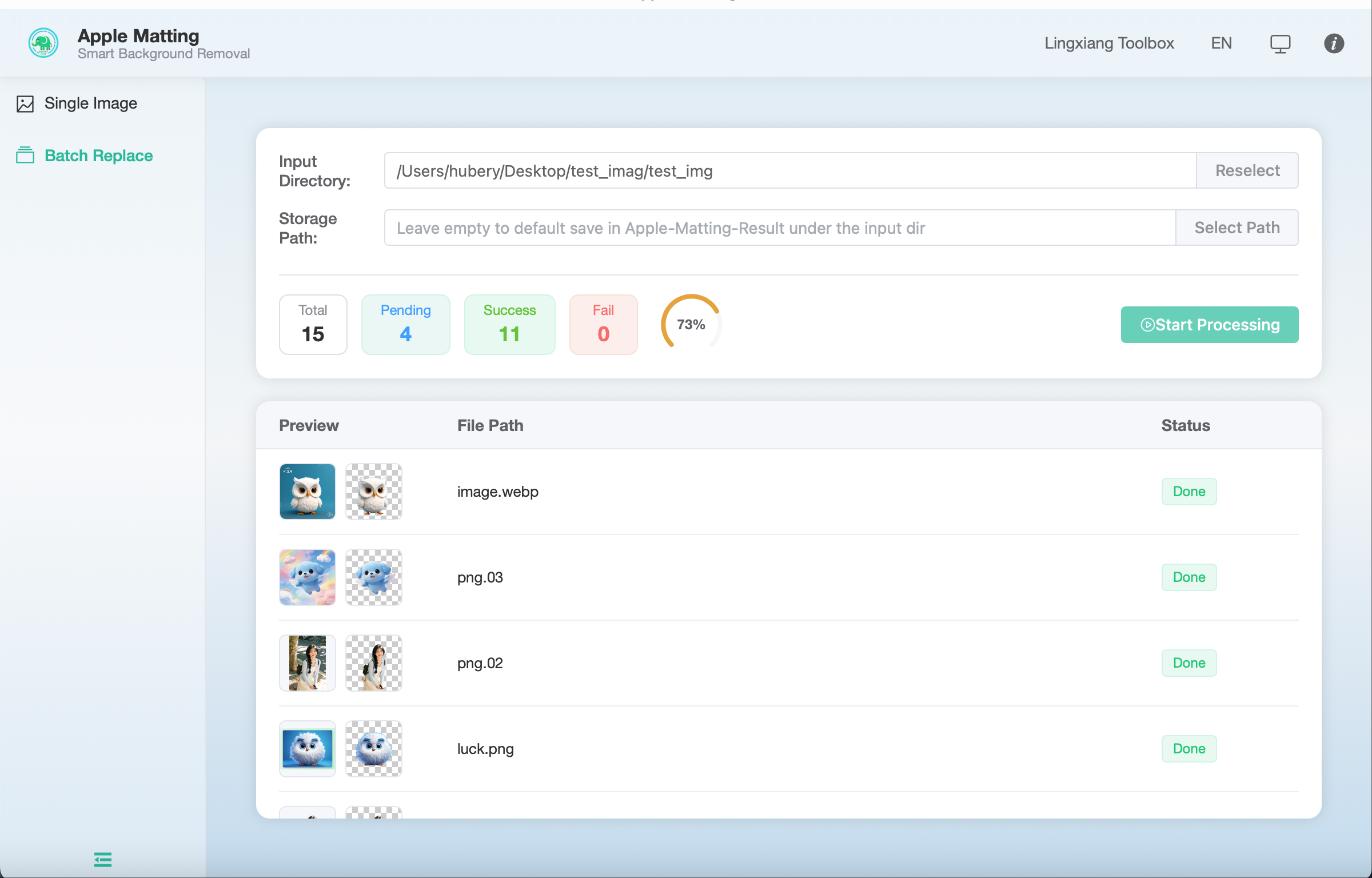Click the 73% circular progress indicator
This screenshot has width=1372, height=878.
(x=691, y=324)
